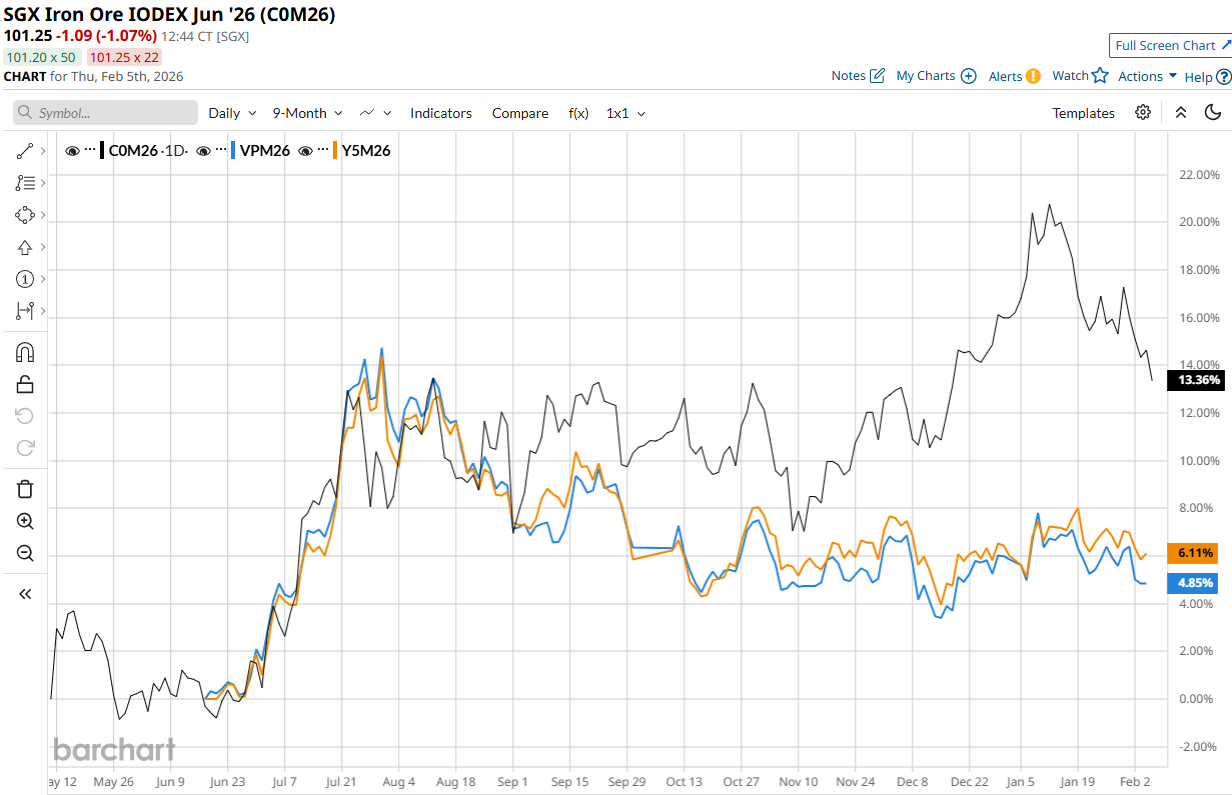Click the Full Screen Chart button

pyautogui.click(x=1170, y=46)
